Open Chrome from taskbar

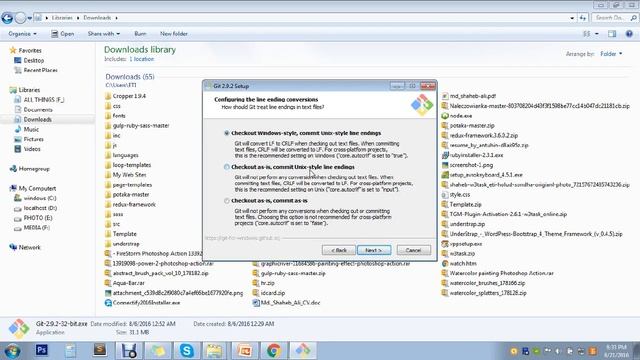[274, 350]
